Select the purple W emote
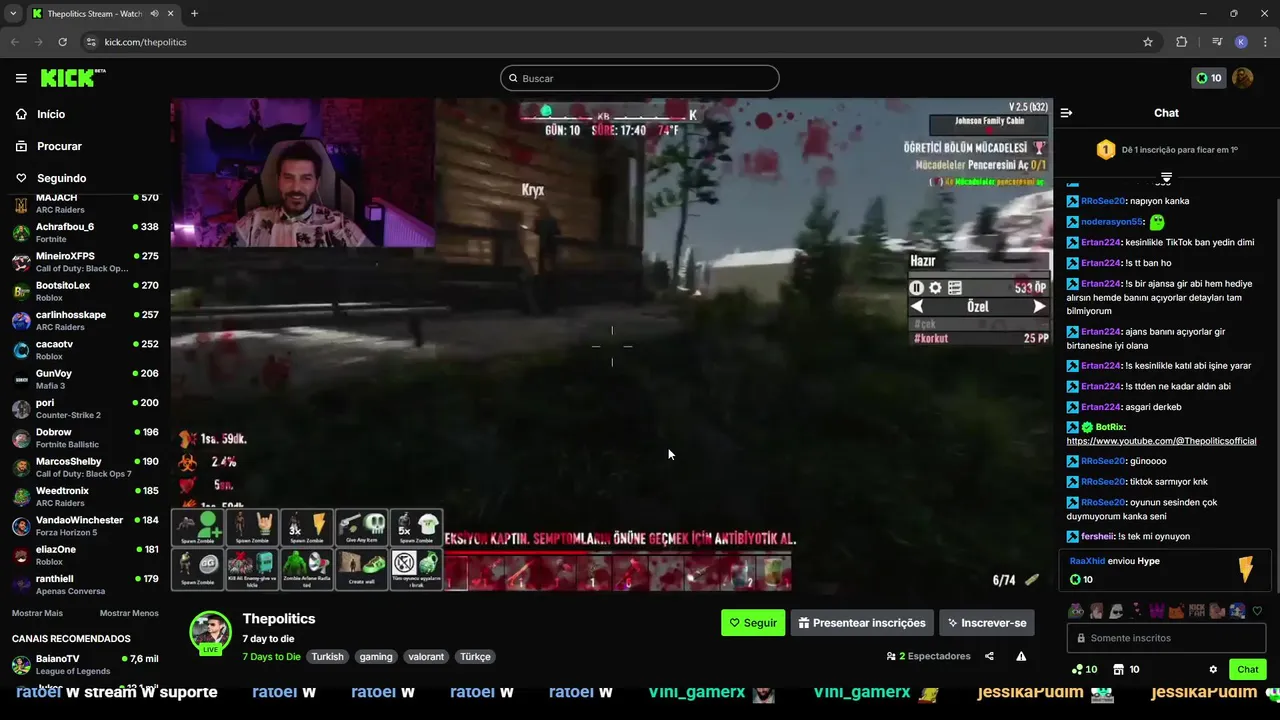This screenshot has height=720, width=1280. (x=1157, y=611)
